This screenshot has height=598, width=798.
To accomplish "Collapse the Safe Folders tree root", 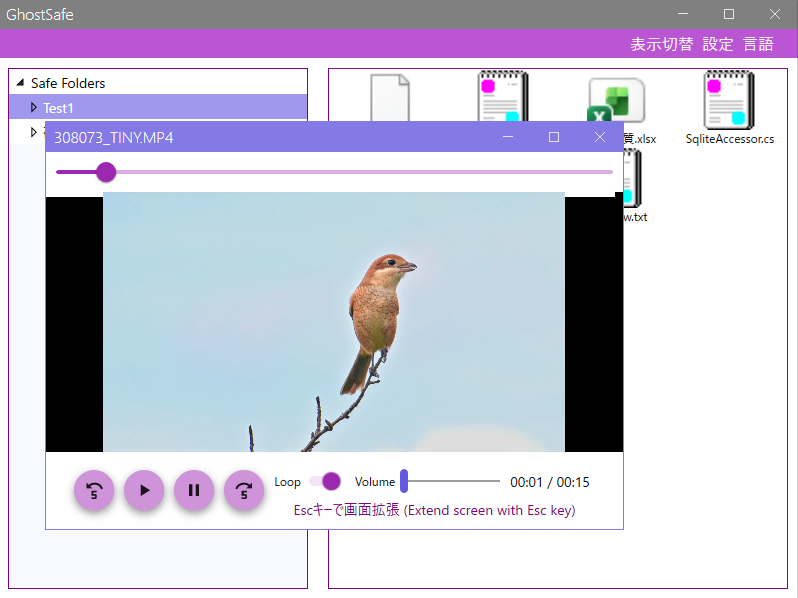I will pyautogui.click(x=20, y=83).
